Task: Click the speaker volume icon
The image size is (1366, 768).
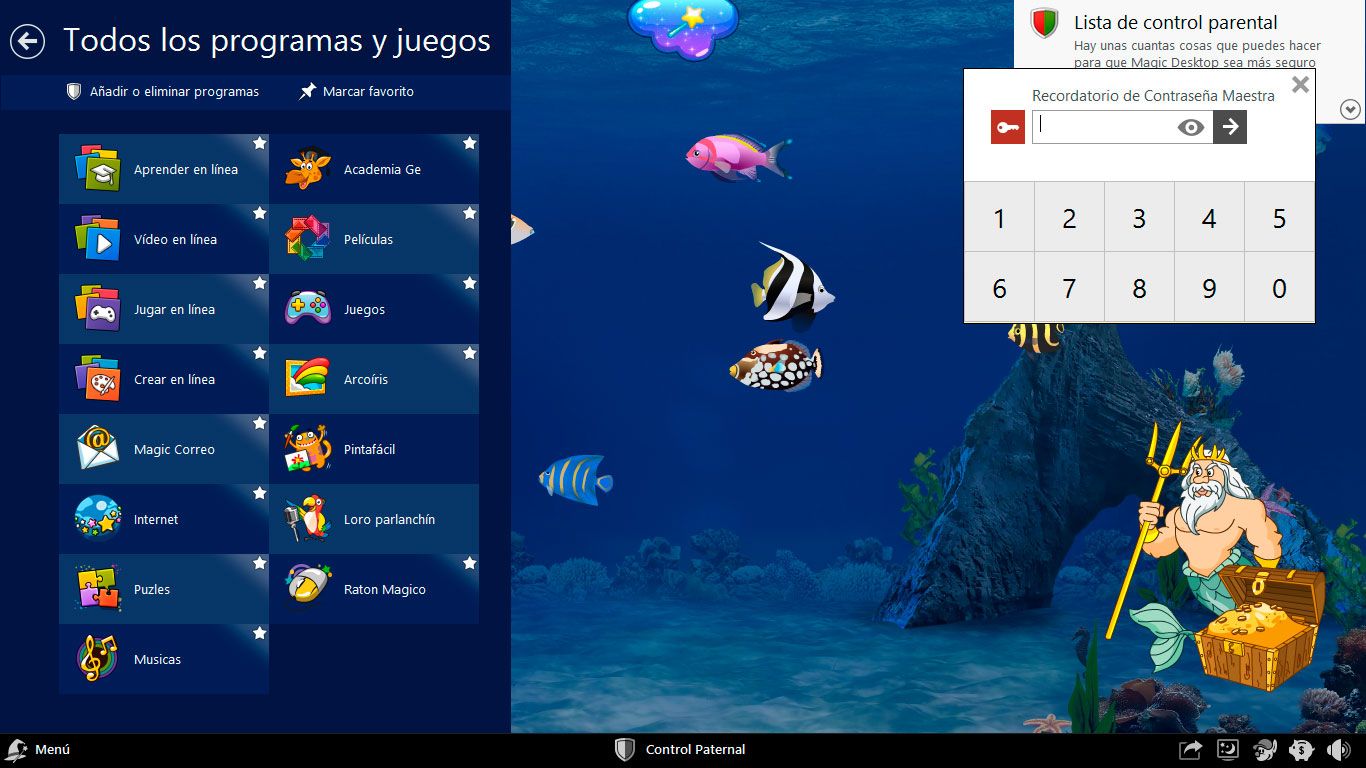Action: point(1338,750)
